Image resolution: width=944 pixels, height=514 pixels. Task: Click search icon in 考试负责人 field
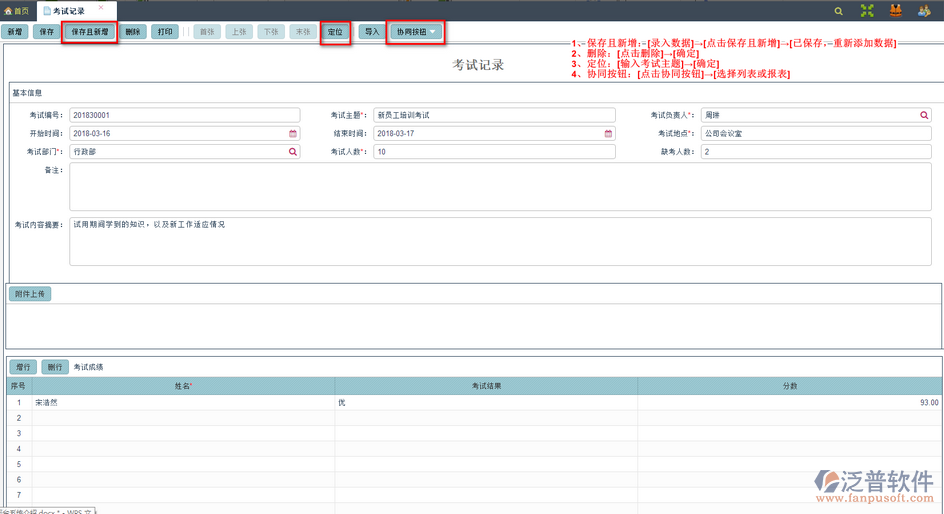point(925,115)
